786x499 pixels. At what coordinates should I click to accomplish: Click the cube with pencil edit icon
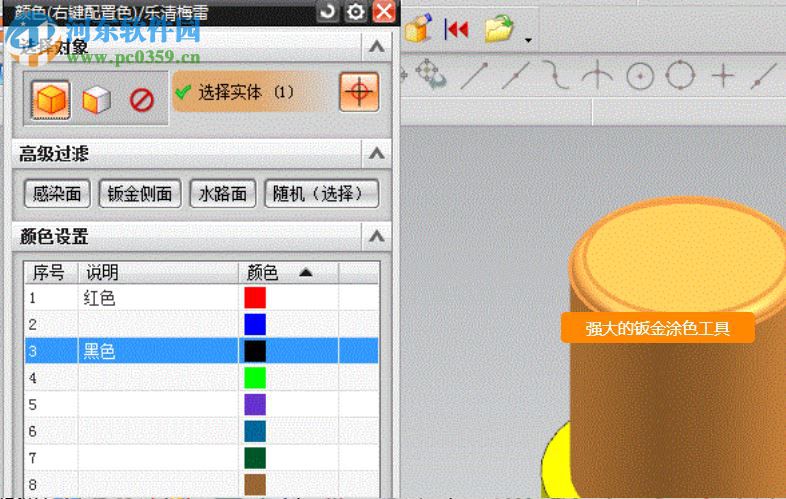pyautogui.click(x=418, y=28)
